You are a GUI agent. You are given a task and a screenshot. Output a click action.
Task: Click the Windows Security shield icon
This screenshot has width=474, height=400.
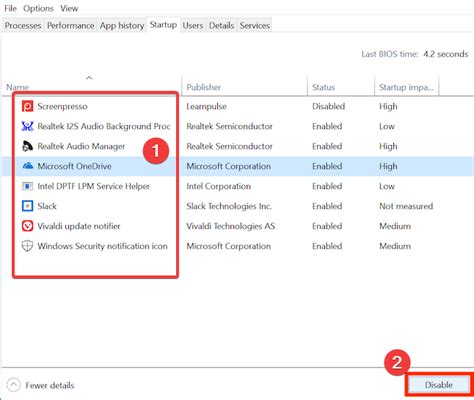(x=27, y=246)
